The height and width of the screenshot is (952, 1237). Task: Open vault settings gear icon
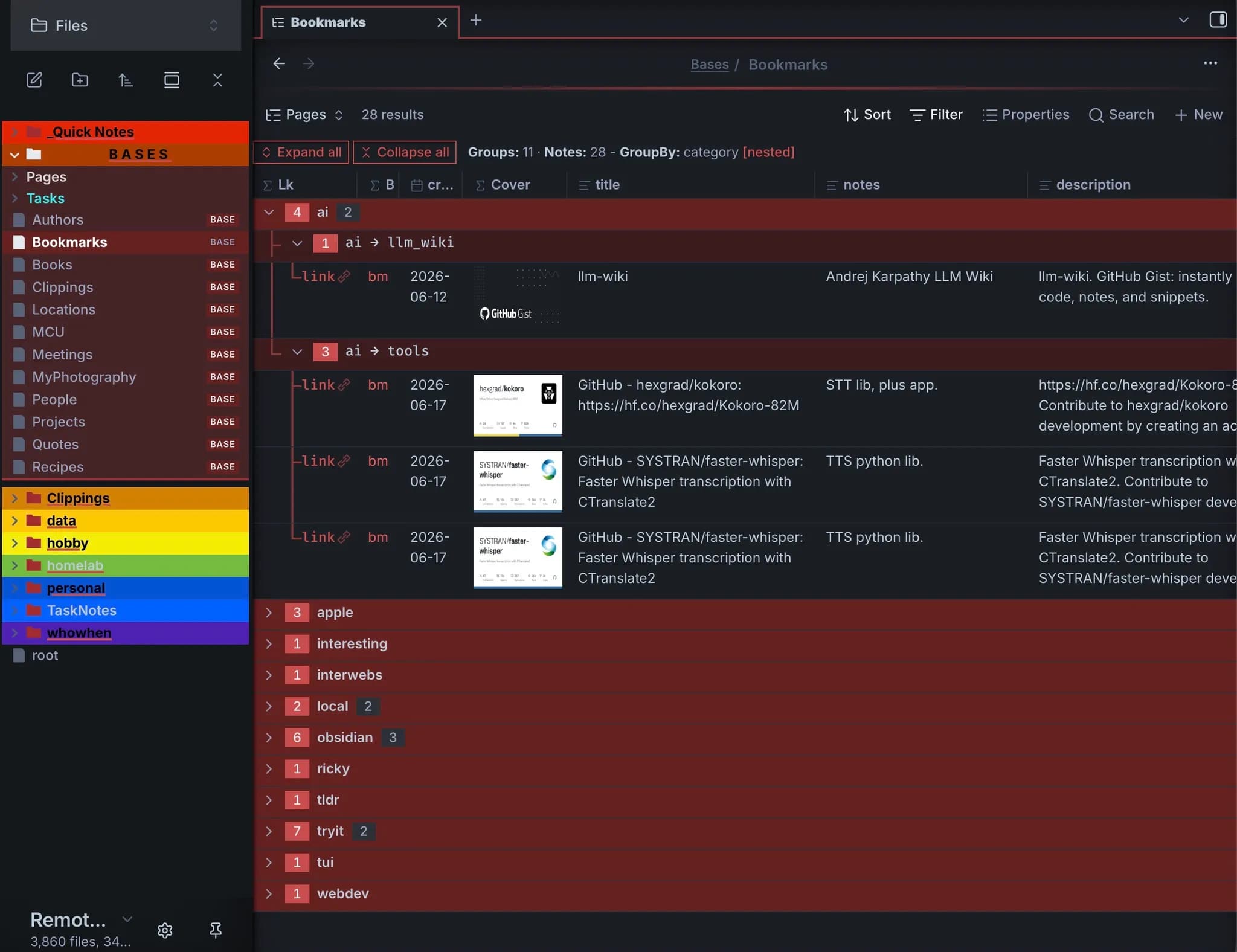(x=165, y=930)
